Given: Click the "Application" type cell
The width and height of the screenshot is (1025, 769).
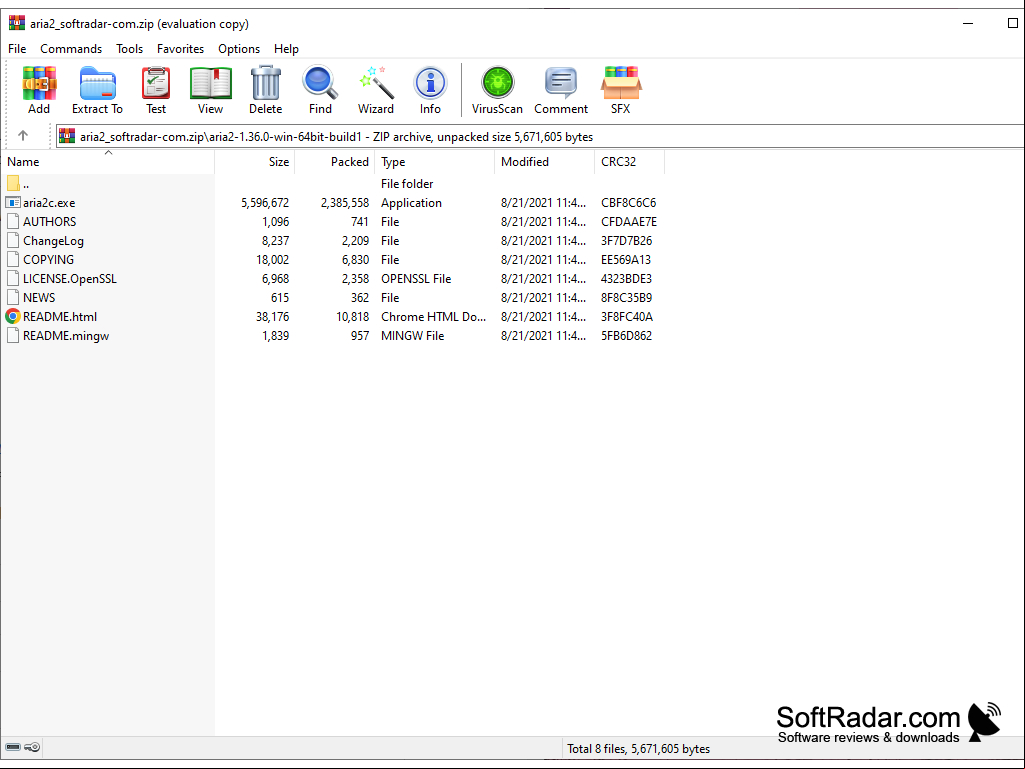Looking at the screenshot, I should (411, 203).
